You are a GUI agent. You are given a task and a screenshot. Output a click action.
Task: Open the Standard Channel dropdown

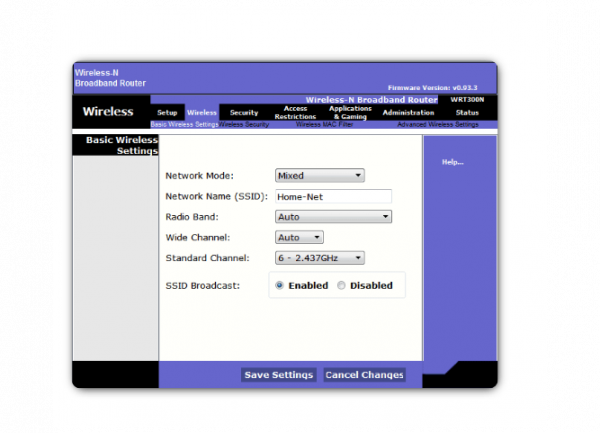[319, 258]
